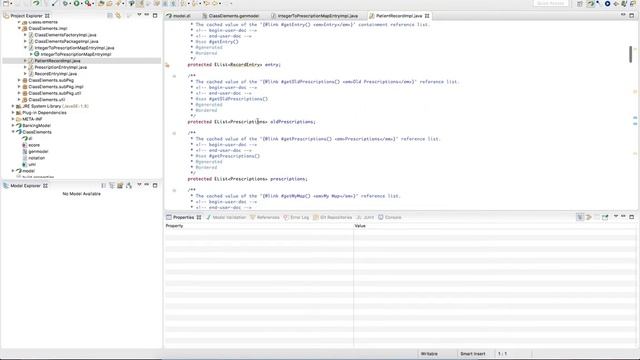Viewport: 640px width, 360px height.
Task: Fold the Javadoc comment above prescriptions field
Action: coord(174,133)
